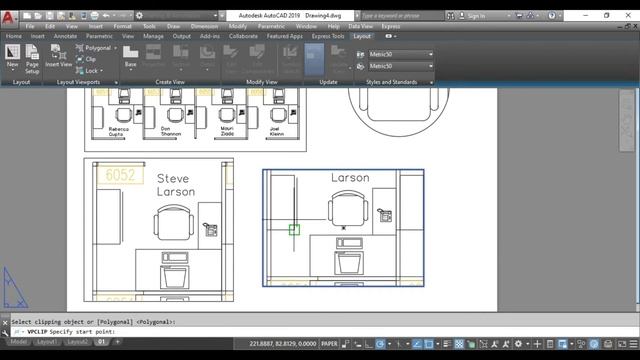Open the first Metric50 style dropdown
This screenshot has width=640, height=360.
[401, 54]
